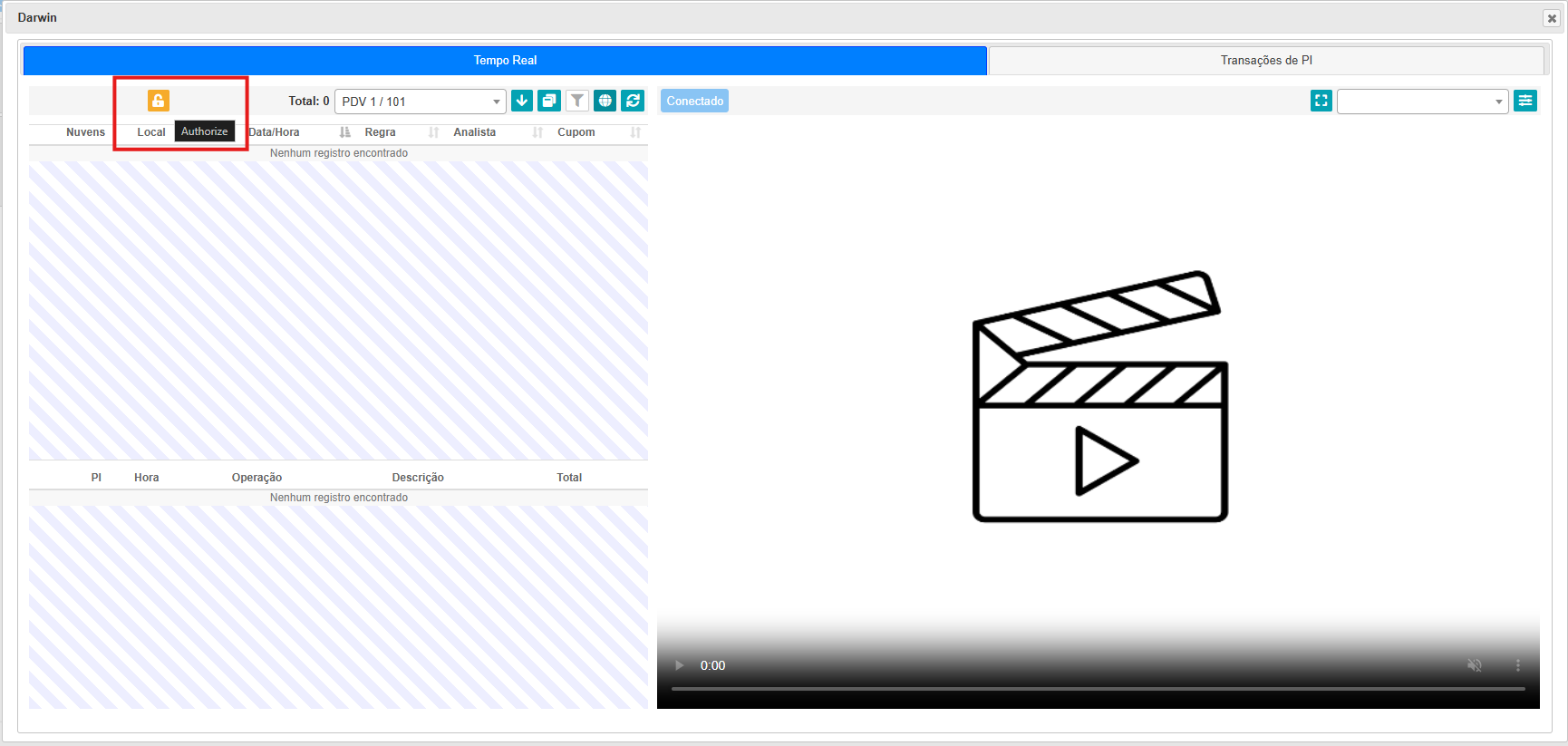Expand video with the fullscreen icon
The height and width of the screenshot is (746, 1568).
click(1321, 101)
